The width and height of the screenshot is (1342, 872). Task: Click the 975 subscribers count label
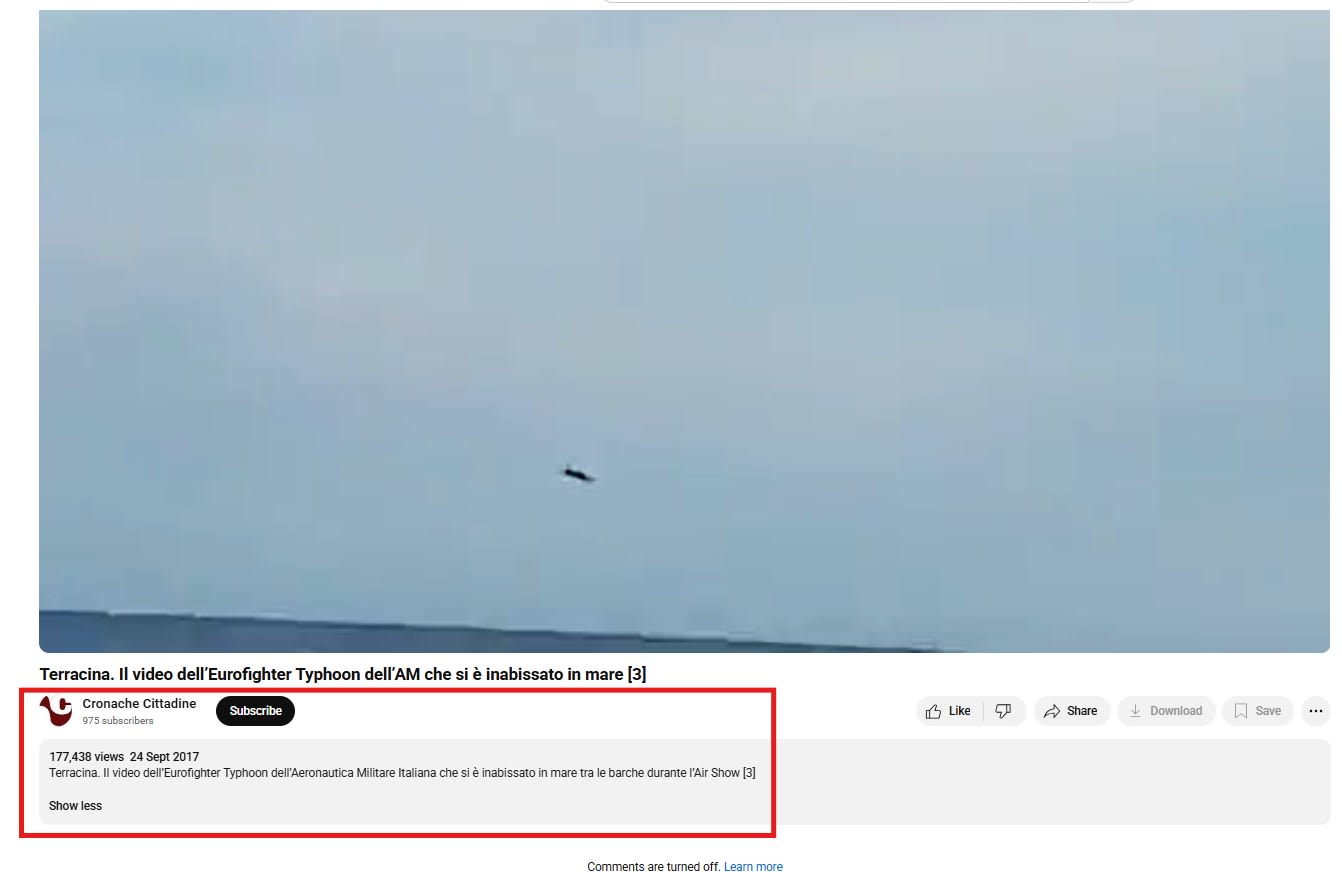pos(118,721)
